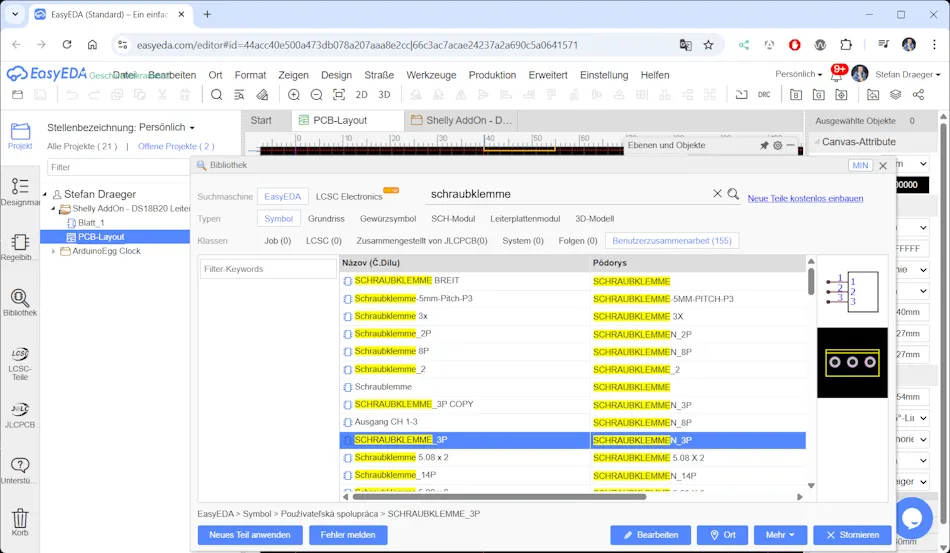Open the Werkzeuge menu

click(x=431, y=75)
